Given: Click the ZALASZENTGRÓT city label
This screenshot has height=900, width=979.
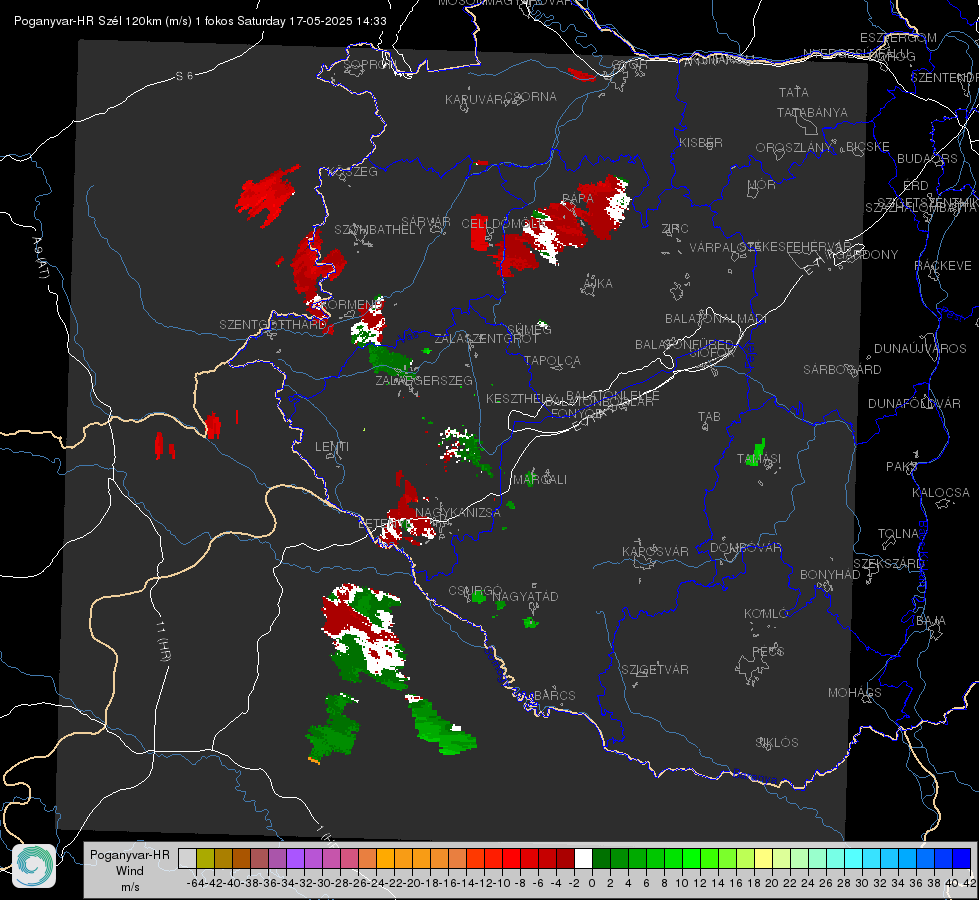Looking at the screenshot, I should pos(486,339).
